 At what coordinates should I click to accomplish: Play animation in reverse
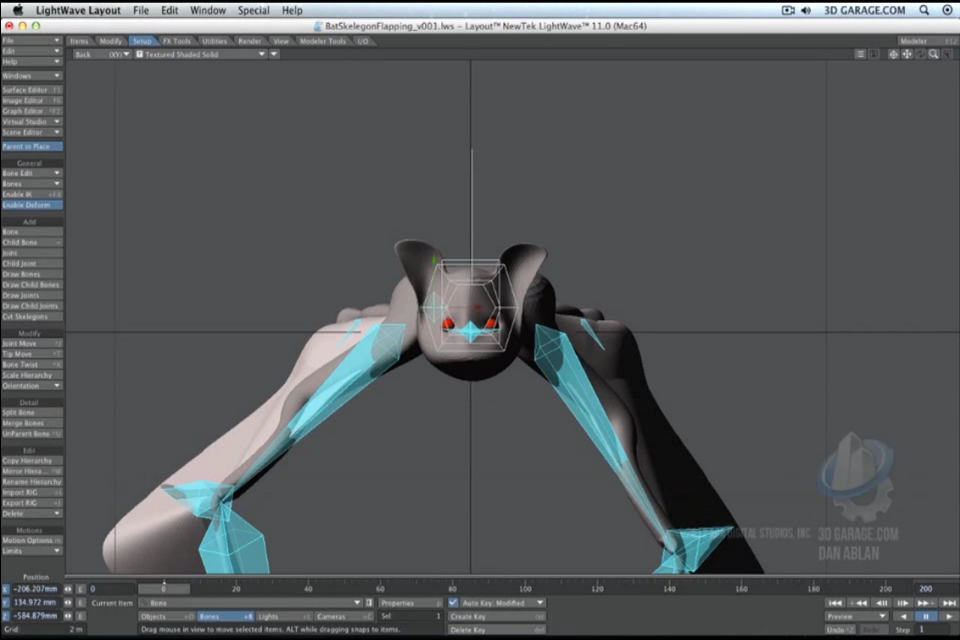(x=904, y=617)
